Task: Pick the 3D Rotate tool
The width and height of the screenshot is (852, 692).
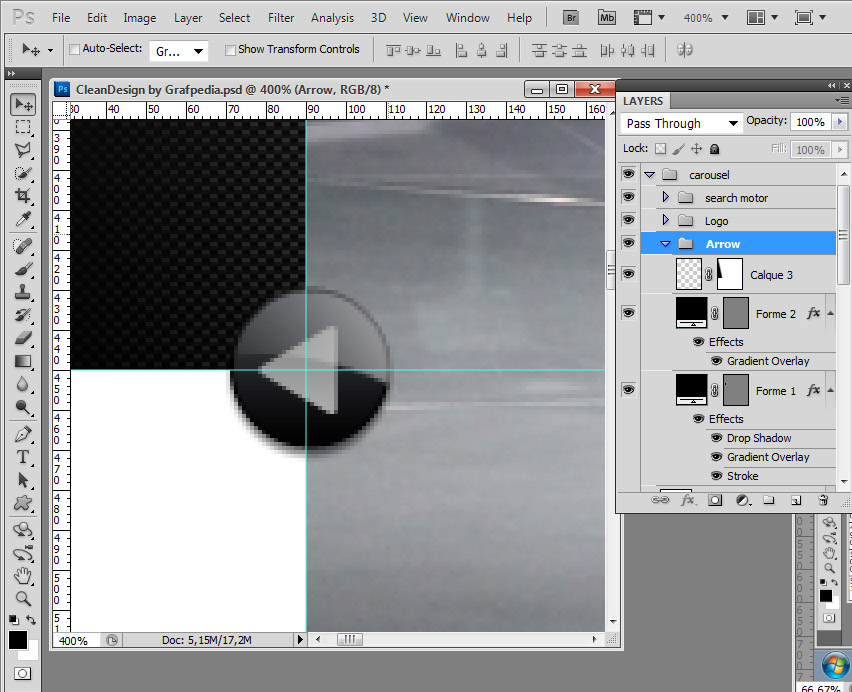Action: coord(23,530)
